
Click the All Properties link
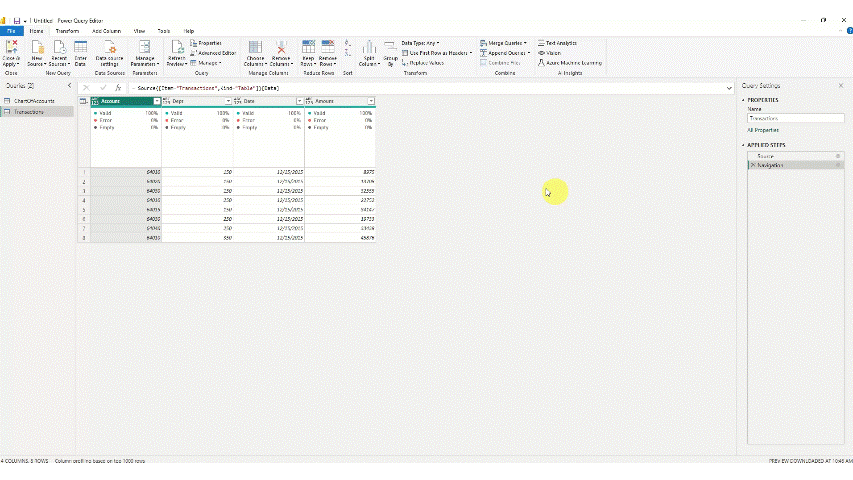click(763, 130)
